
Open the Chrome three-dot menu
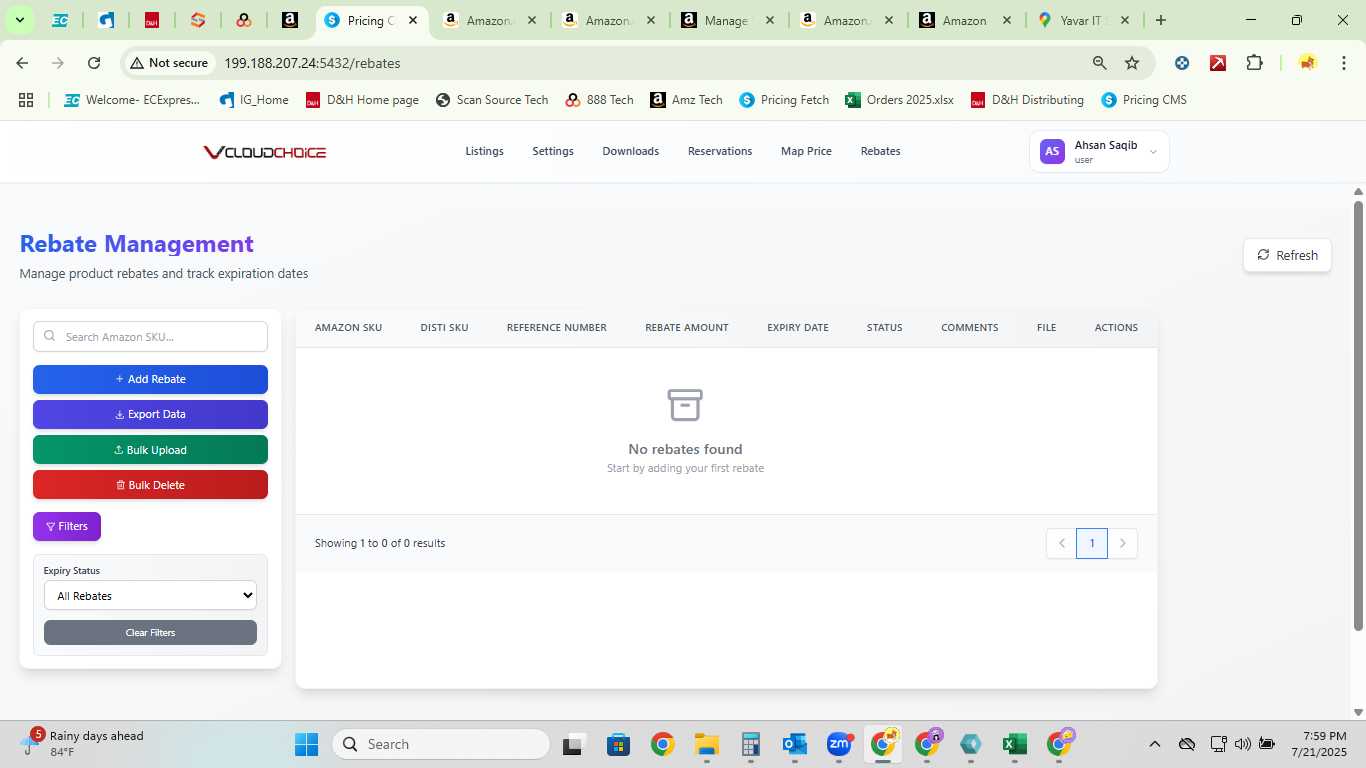(1342, 63)
